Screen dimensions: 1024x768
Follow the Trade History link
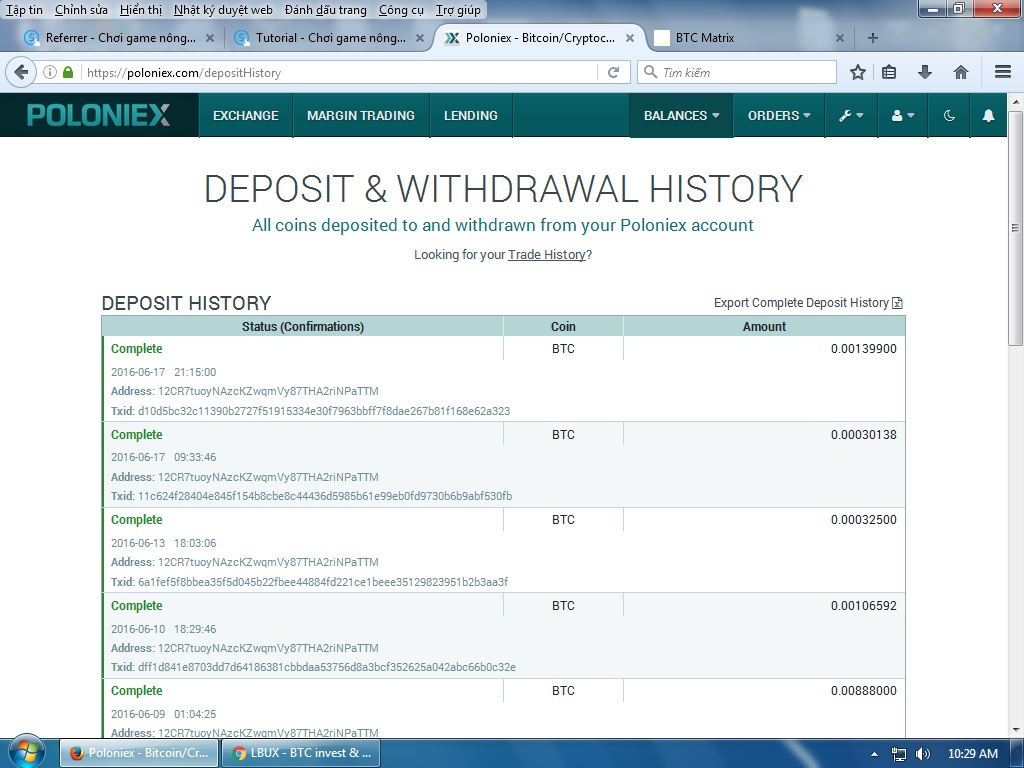547,255
